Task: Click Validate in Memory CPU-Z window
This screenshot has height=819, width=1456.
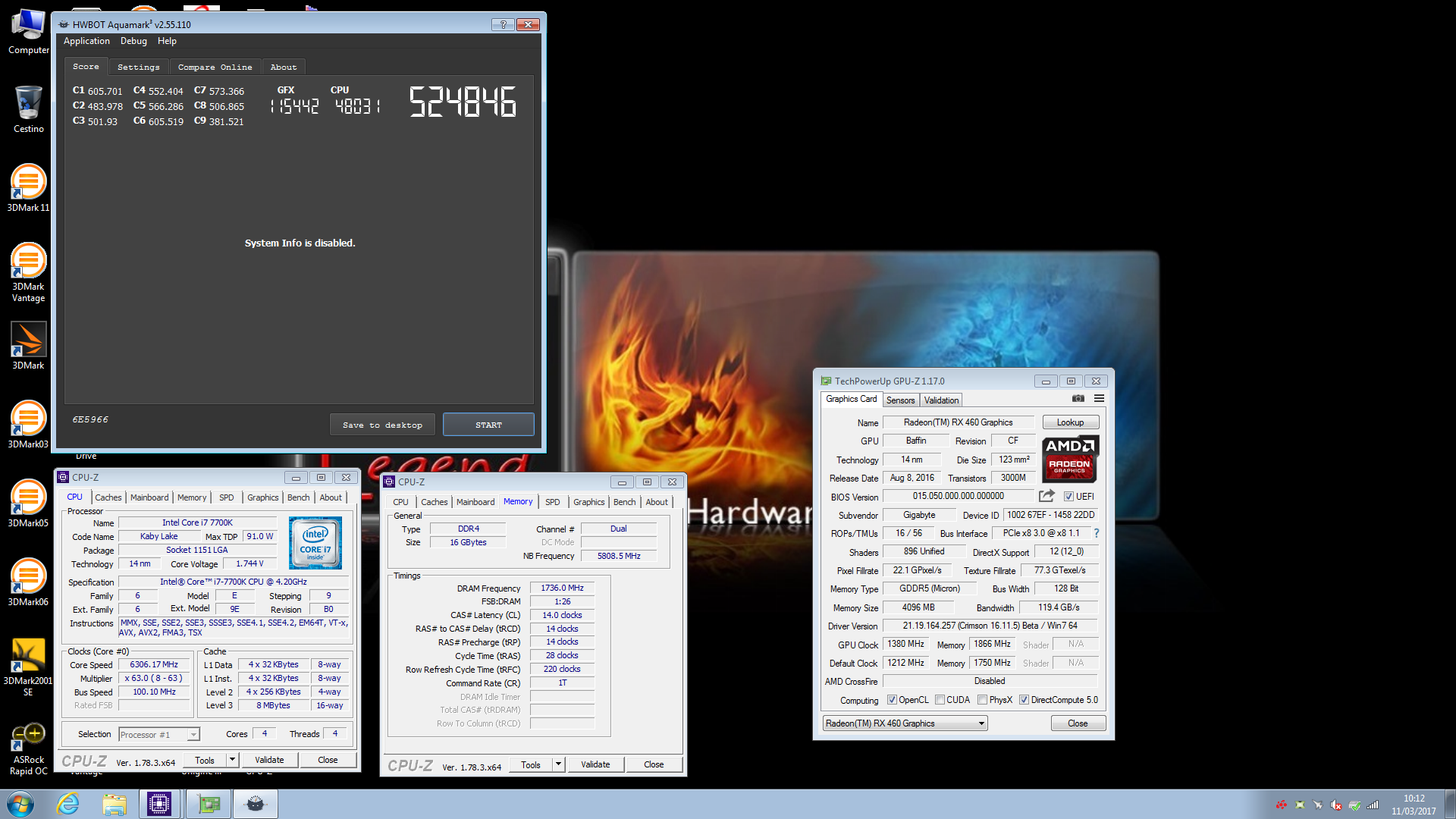Action: pos(595,764)
